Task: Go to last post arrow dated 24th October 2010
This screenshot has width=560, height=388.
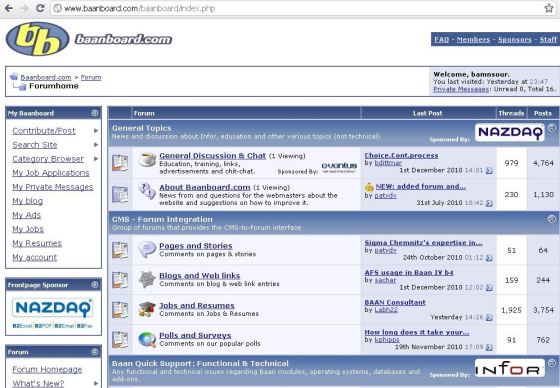Action: click(489, 258)
